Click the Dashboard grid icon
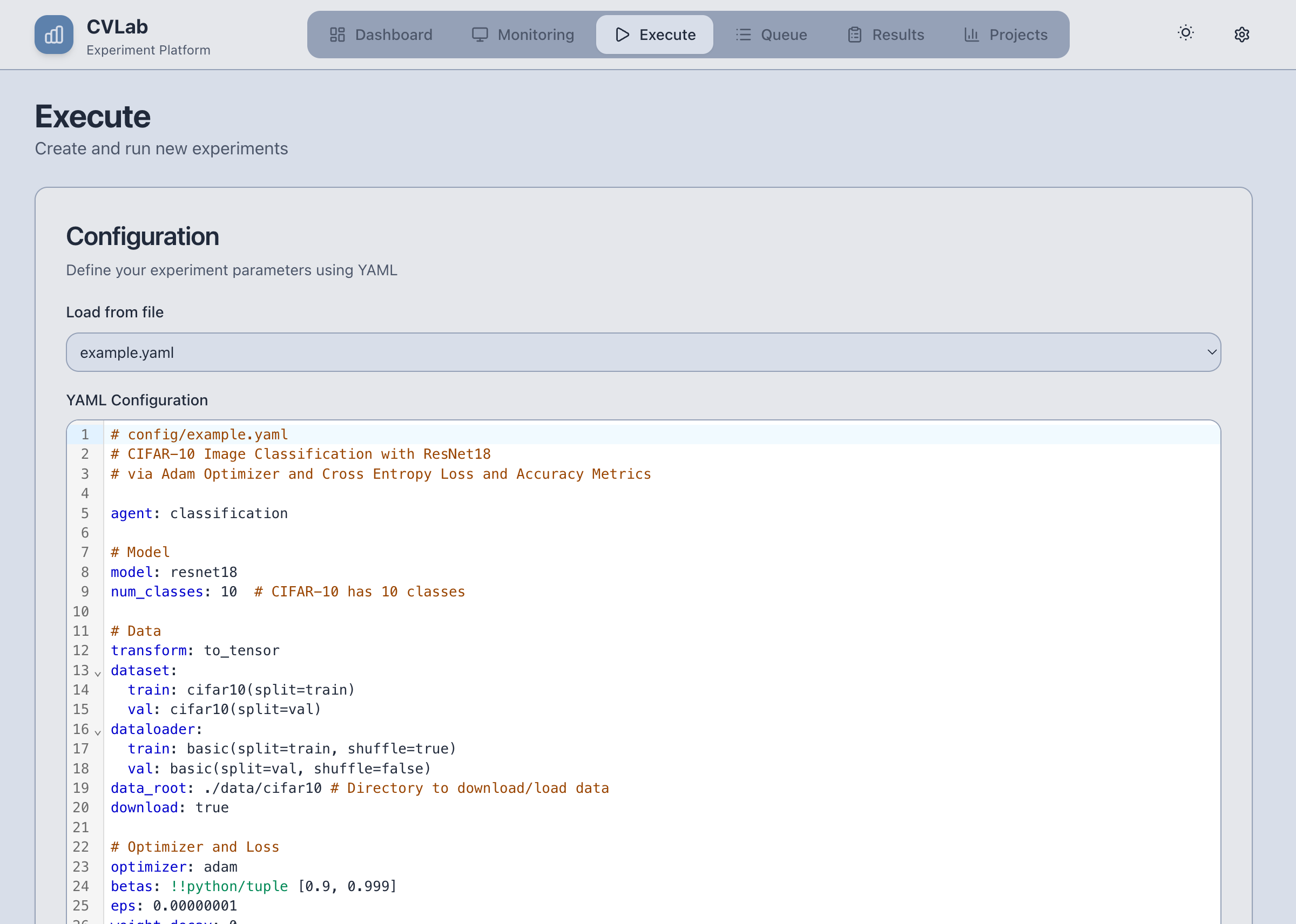This screenshot has height=924, width=1296. [x=337, y=35]
